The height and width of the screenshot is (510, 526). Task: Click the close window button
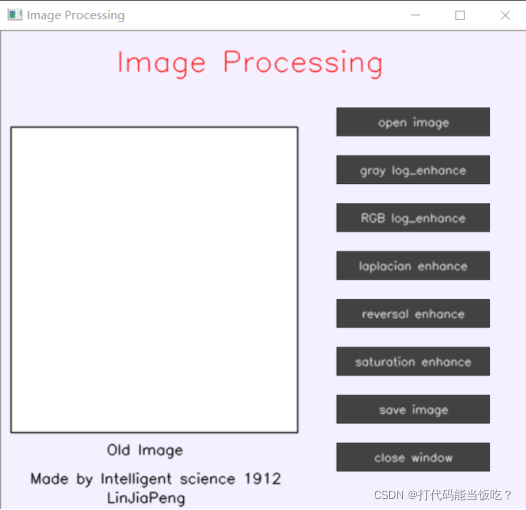[413, 457]
